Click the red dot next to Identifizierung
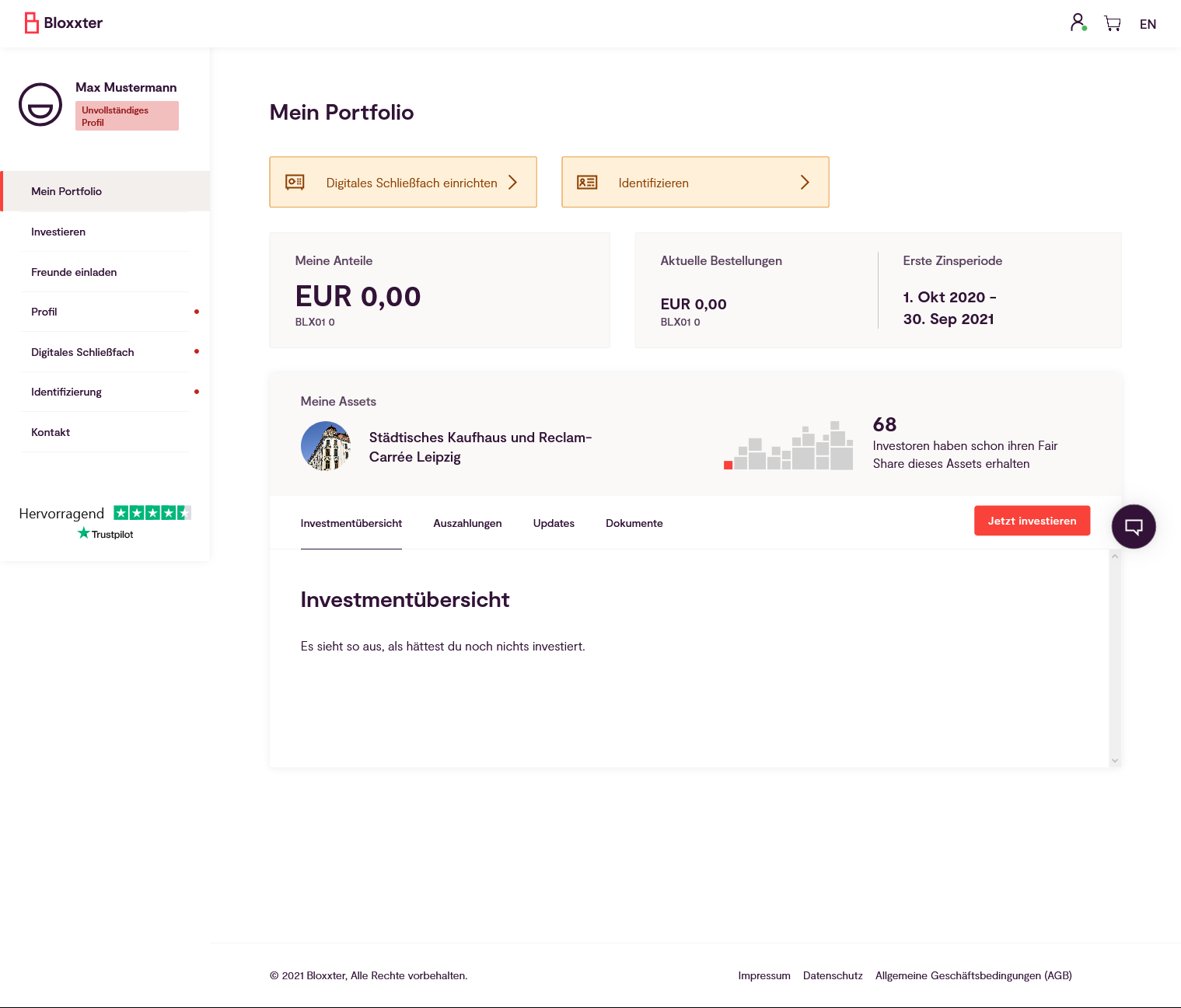 click(197, 392)
